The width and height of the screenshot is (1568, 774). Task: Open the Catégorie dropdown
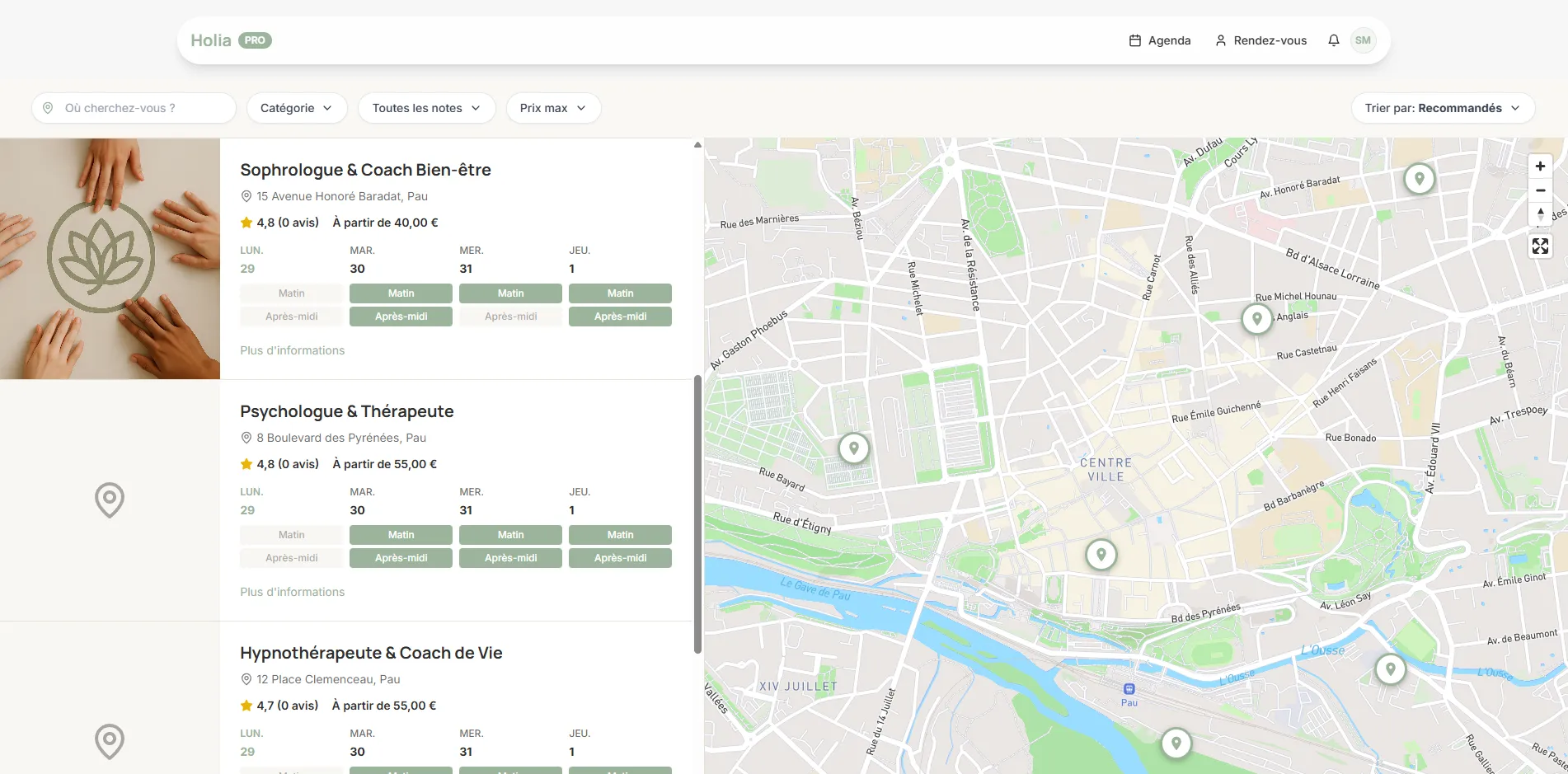point(297,107)
